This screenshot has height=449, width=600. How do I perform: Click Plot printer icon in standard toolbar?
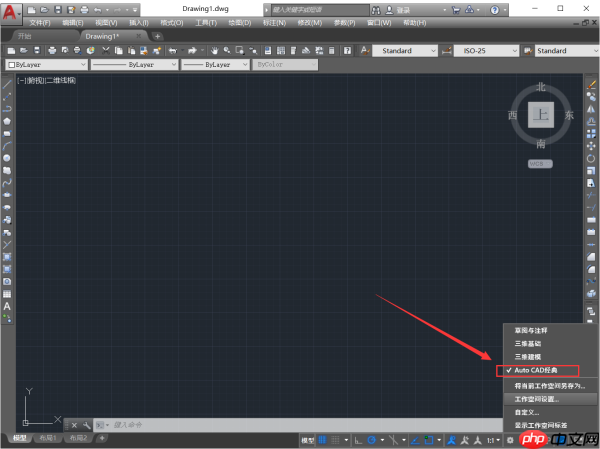(x=52, y=51)
